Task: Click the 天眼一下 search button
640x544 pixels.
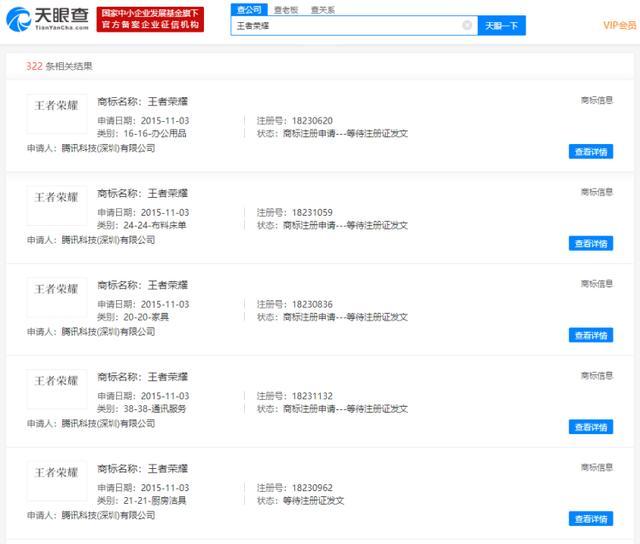Action: pos(501,25)
